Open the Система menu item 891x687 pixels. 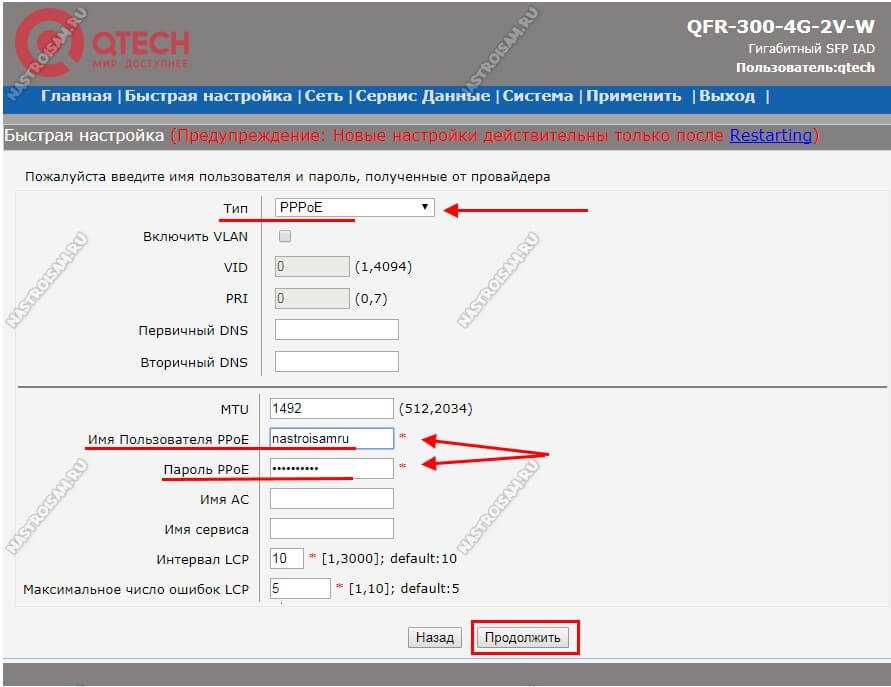[538, 96]
